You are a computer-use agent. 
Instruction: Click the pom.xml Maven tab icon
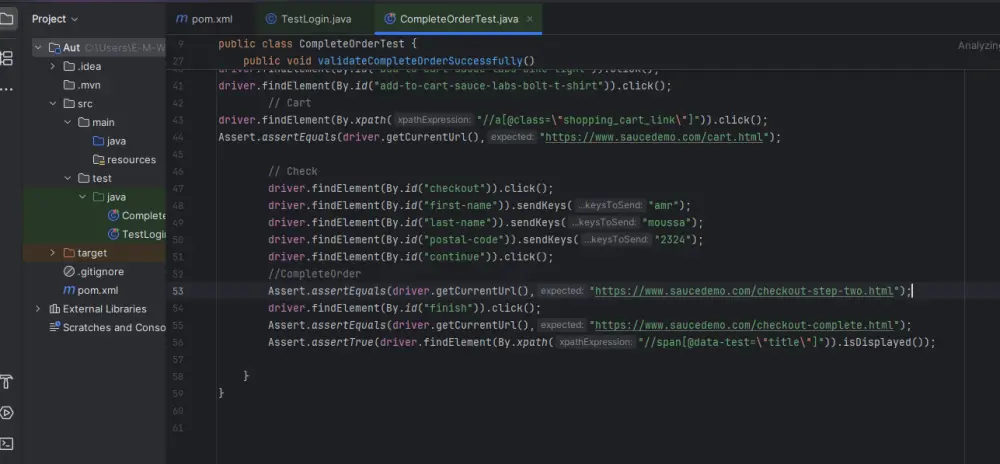pos(182,19)
